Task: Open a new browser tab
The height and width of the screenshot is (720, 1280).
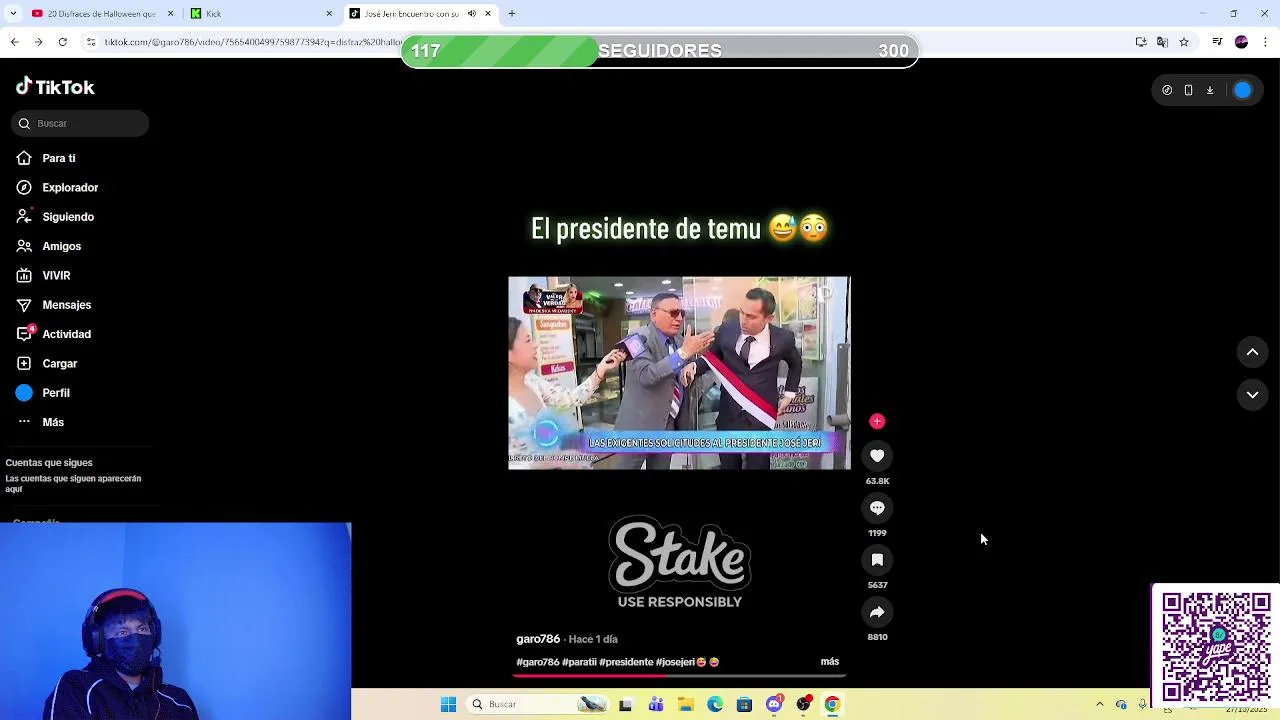Action: [x=512, y=14]
